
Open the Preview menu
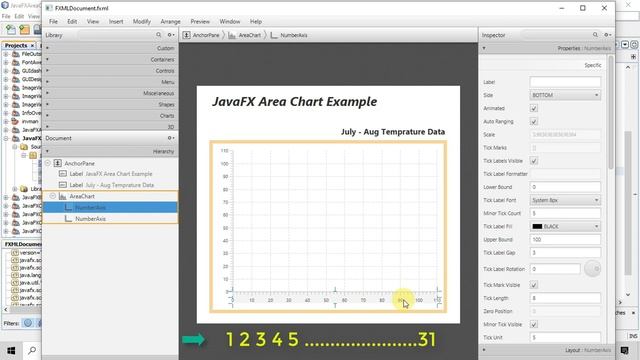(x=200, y=22)
